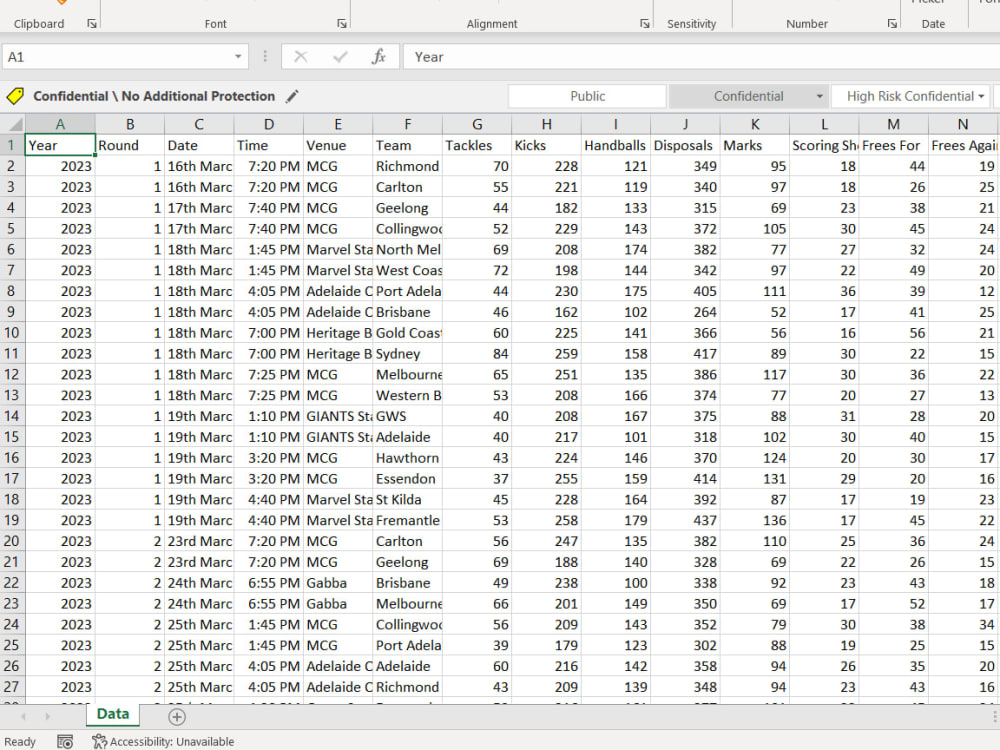Select the Marks value 136 cell

[x=754, y=520]
